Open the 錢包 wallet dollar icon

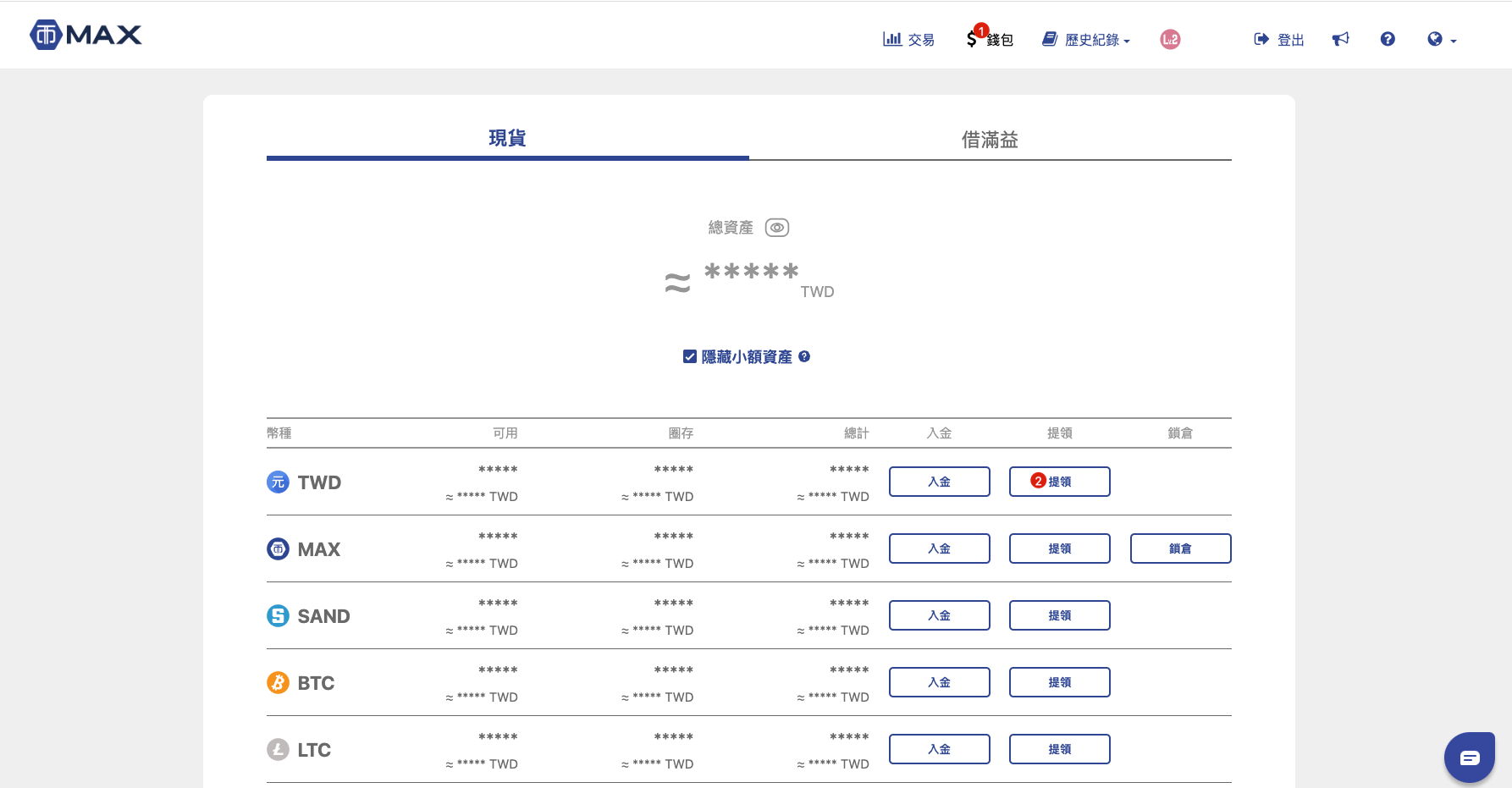tap(972, 39)
